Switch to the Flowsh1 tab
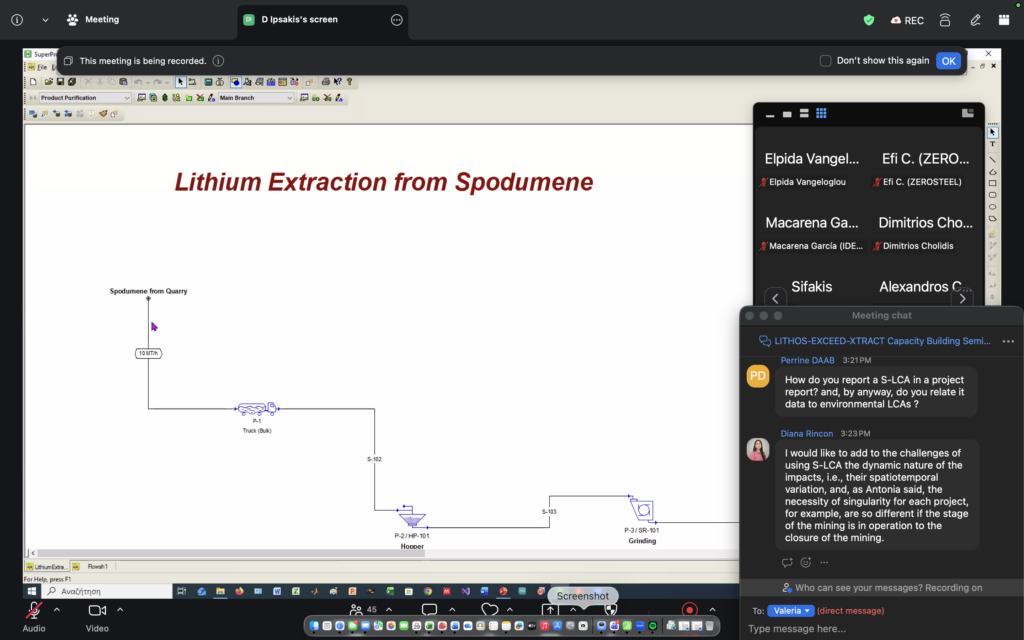Screen dimensions: 1024x640 tap(97, 566)
